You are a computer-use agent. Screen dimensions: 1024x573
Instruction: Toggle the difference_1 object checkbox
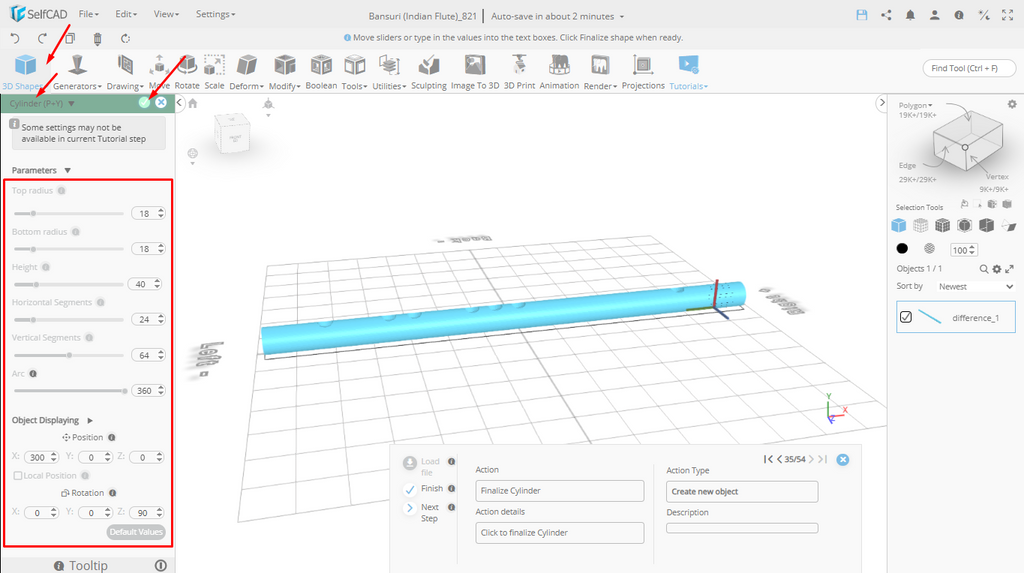click(906, 317)
